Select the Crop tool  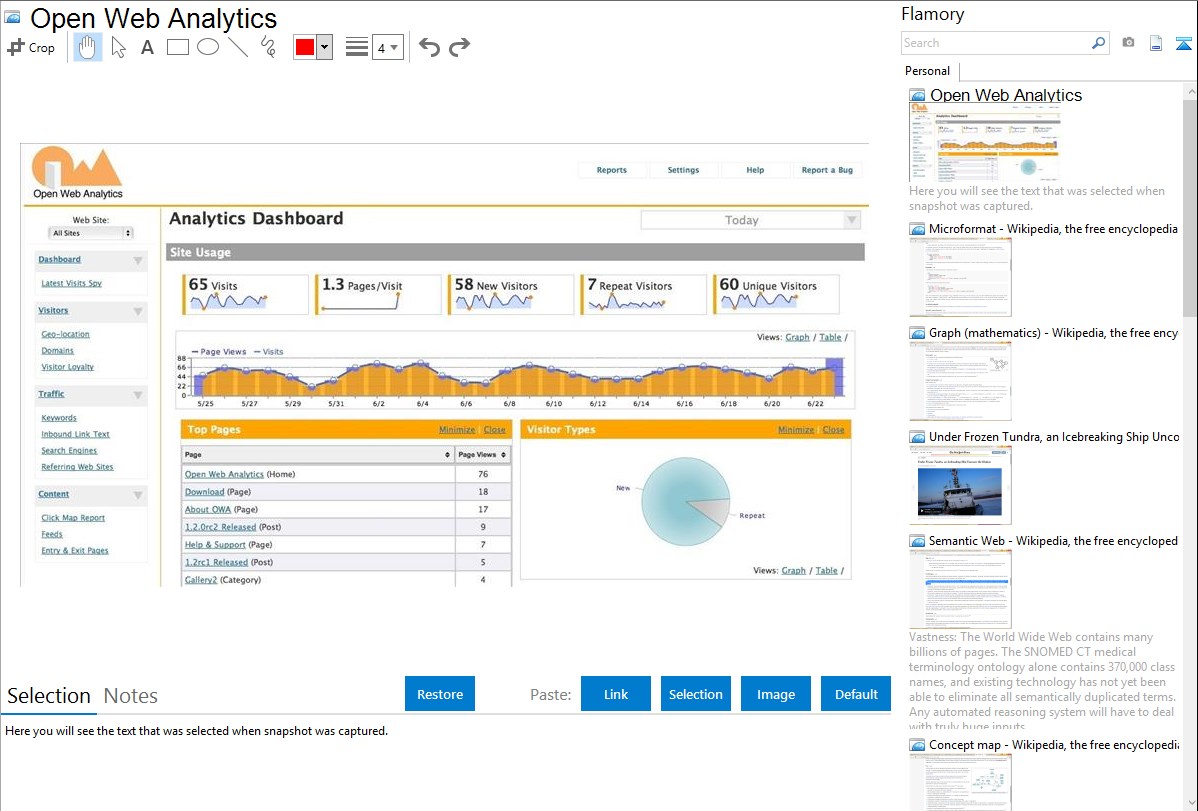pyautogui.click(x=31, y=47)
